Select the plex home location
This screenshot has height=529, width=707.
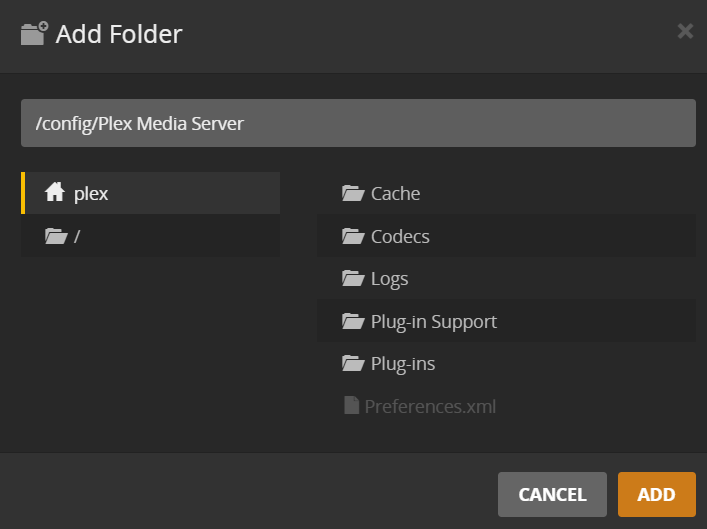151,193
